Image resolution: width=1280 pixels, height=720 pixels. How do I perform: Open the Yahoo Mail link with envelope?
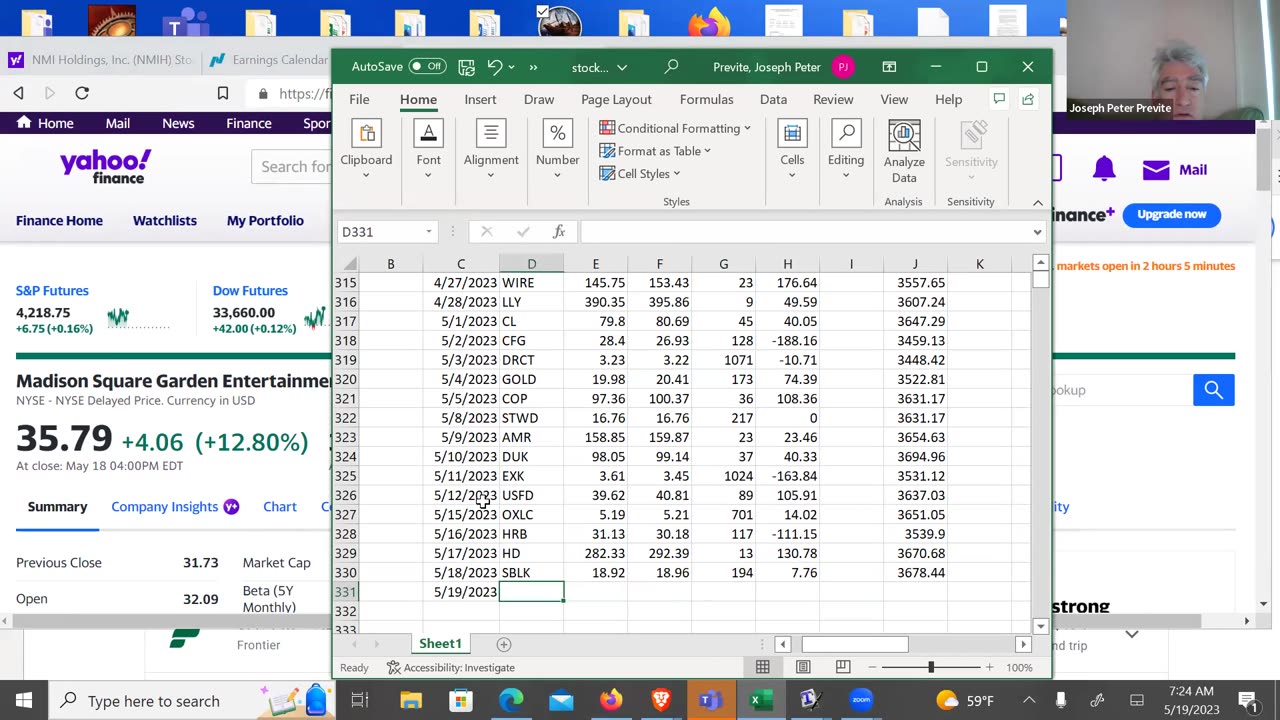tap(1174, 170)
